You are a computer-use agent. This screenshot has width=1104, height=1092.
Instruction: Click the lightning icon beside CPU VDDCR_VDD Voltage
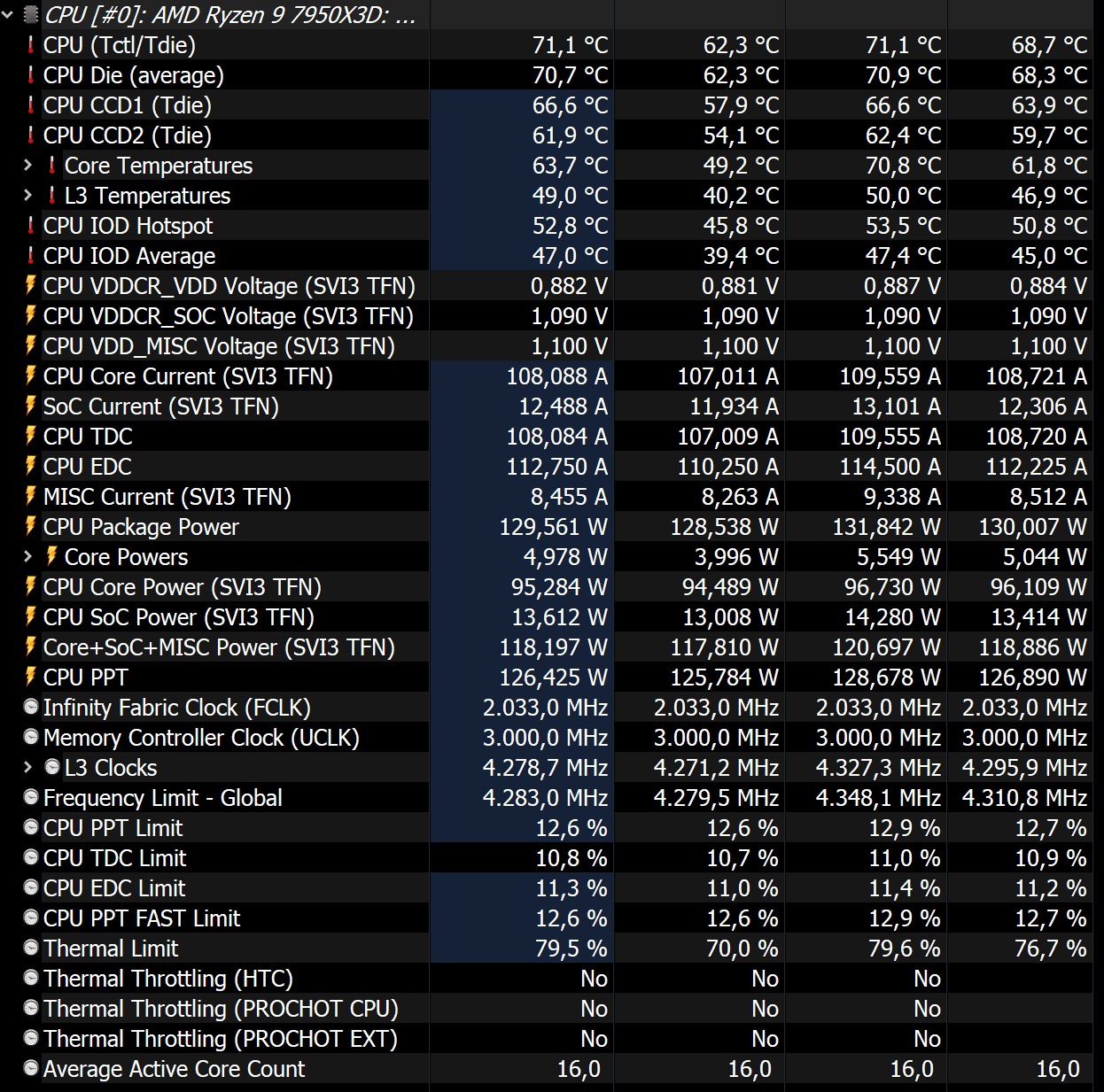[x=31, y=284]
